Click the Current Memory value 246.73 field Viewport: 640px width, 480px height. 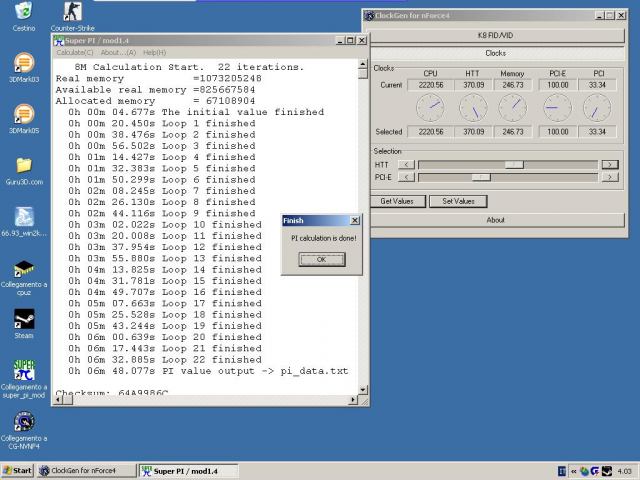(x=513, y=85)
